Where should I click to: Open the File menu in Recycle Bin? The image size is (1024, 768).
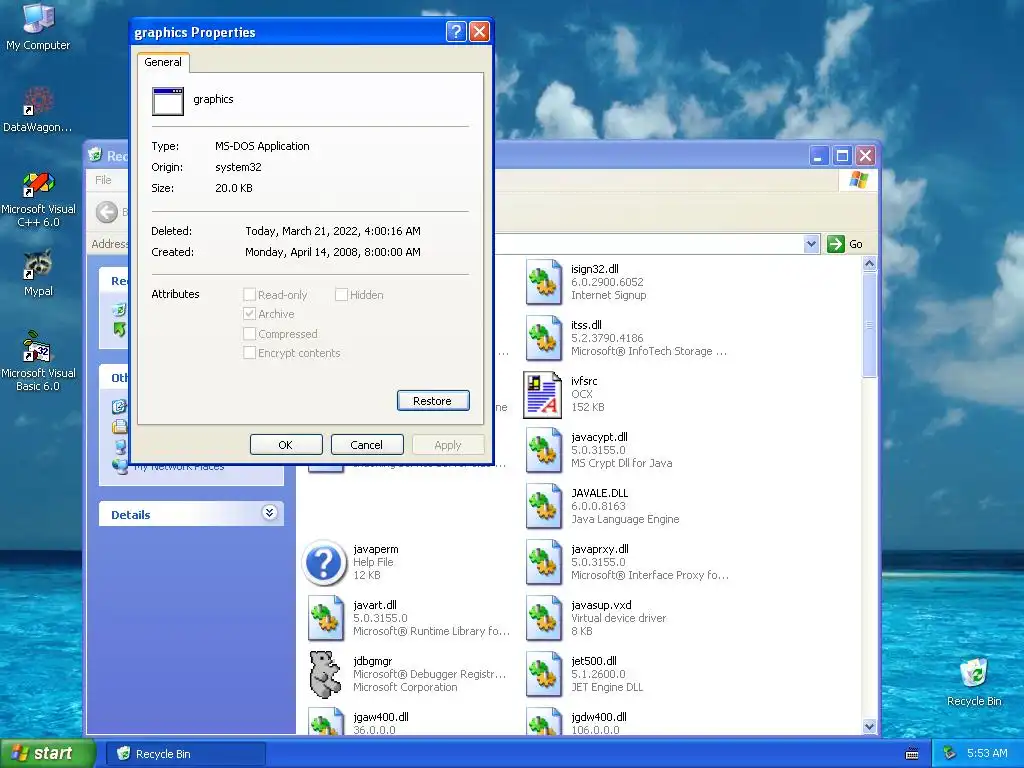coord(103,180)
